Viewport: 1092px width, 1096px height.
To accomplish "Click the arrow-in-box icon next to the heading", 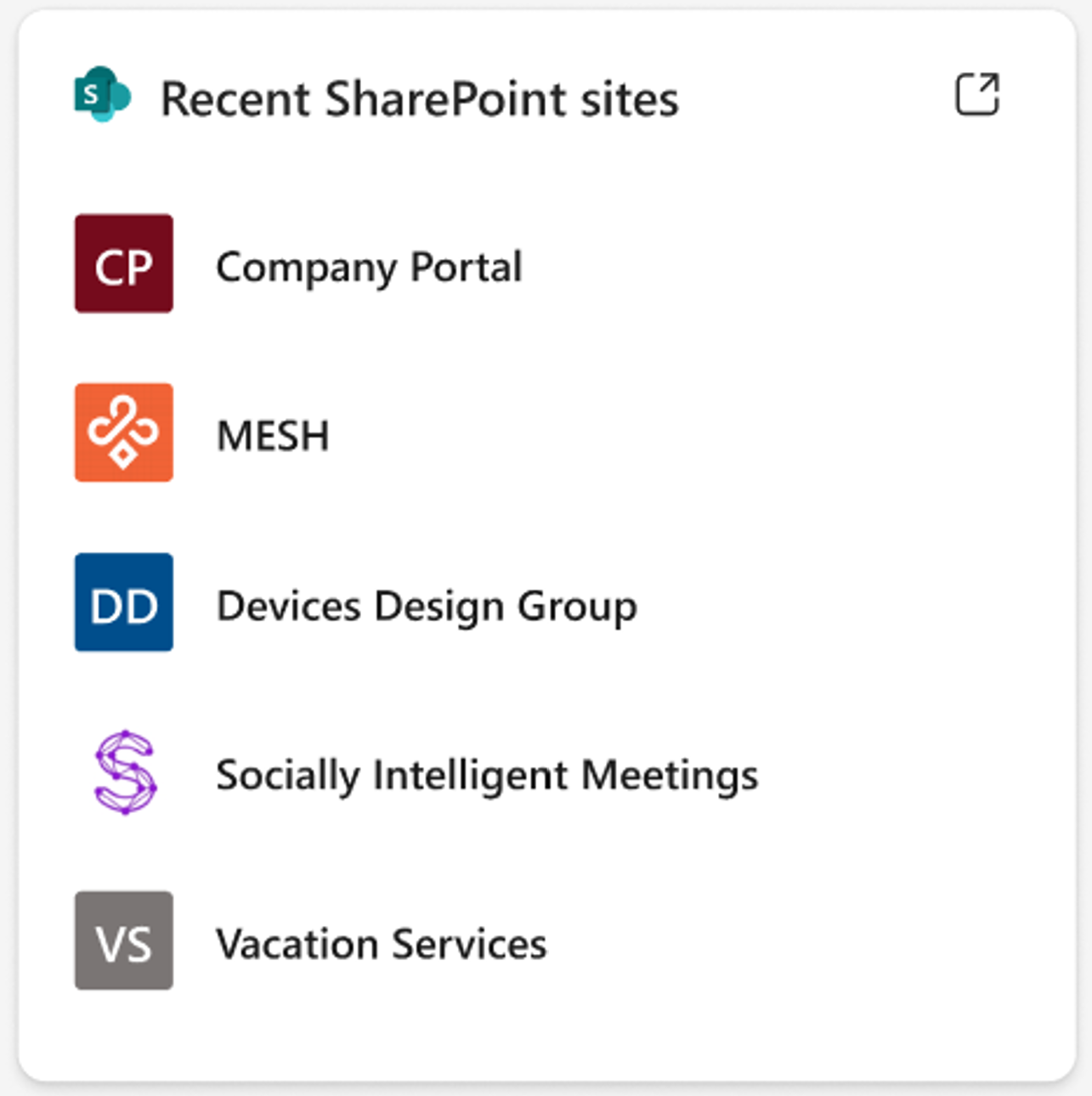I will pyautogui.click(x=979, y=93).
